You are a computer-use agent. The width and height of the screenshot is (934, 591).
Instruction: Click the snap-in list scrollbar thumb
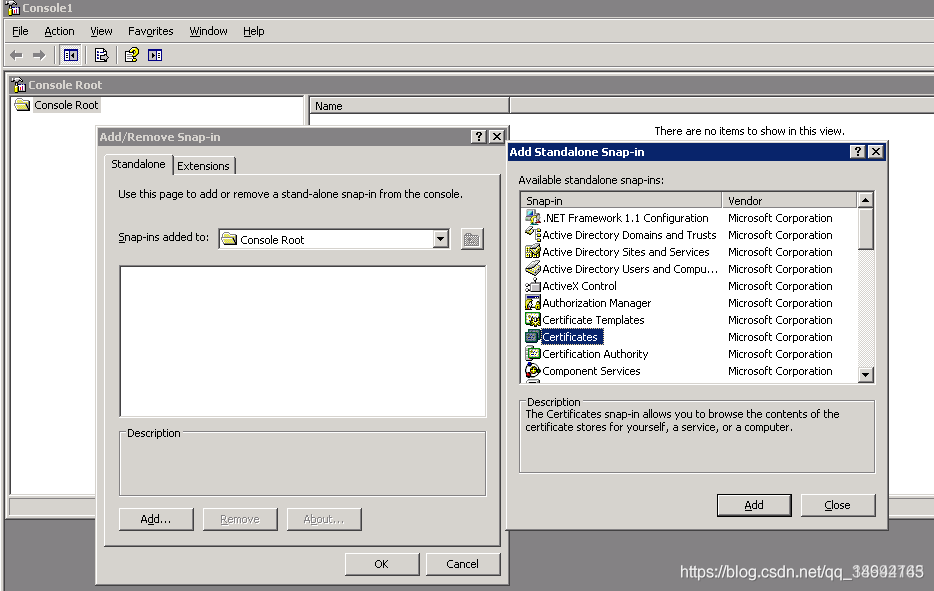[865, 228]
